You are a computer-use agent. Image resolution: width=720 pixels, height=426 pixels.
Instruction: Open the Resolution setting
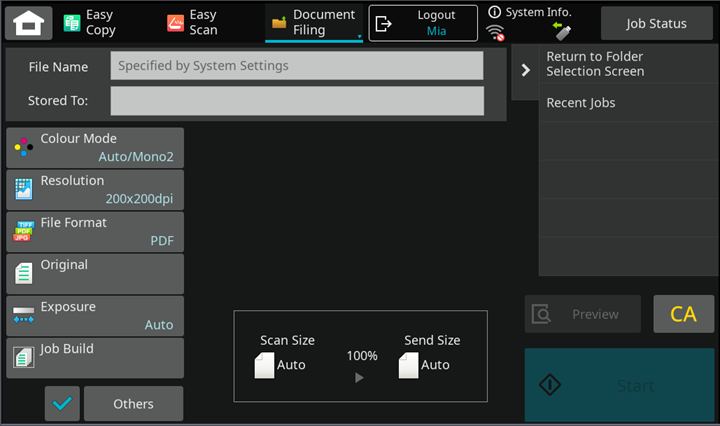coord(95,189)
